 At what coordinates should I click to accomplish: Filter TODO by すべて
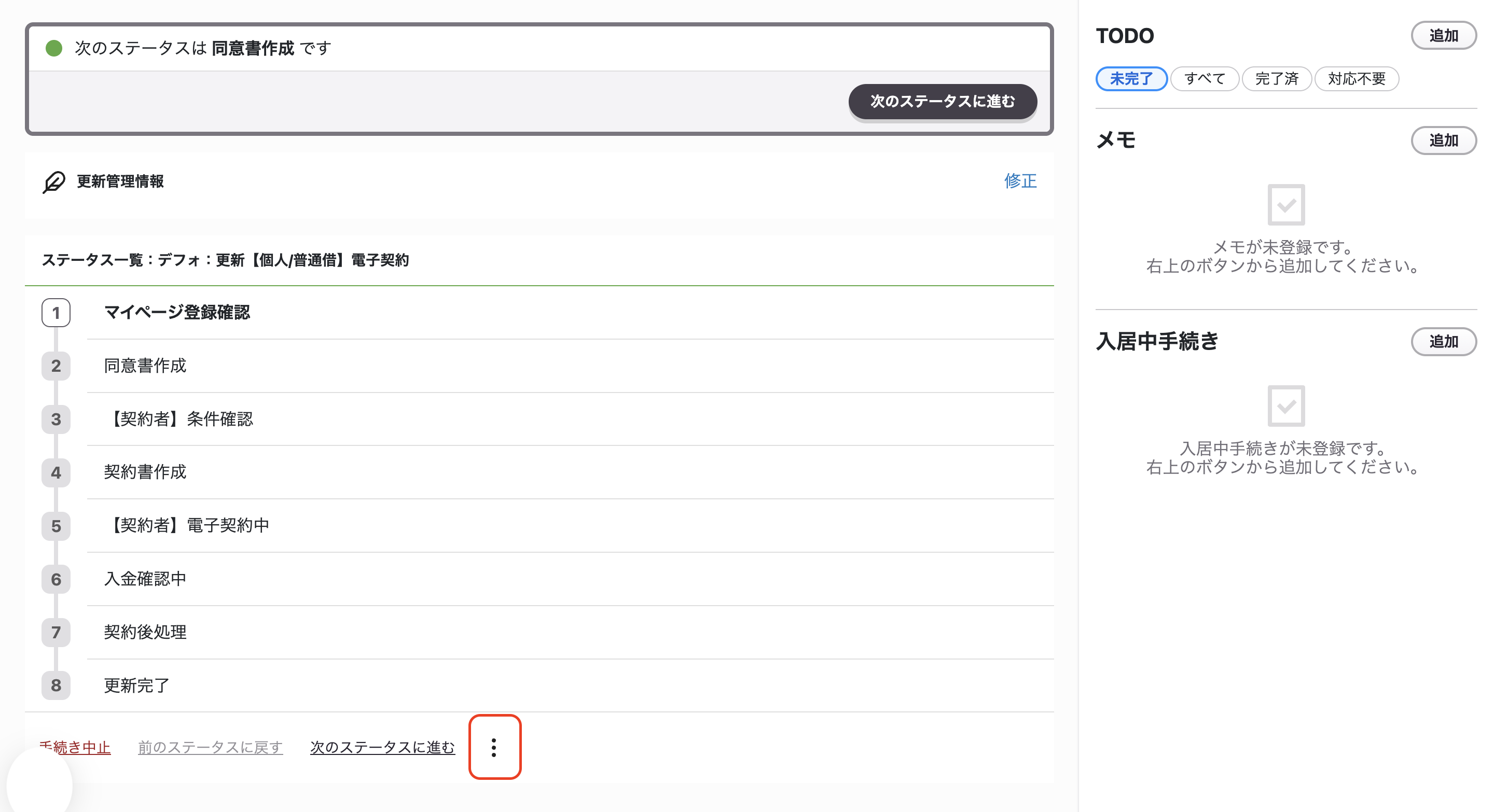tap(1205, 79)
